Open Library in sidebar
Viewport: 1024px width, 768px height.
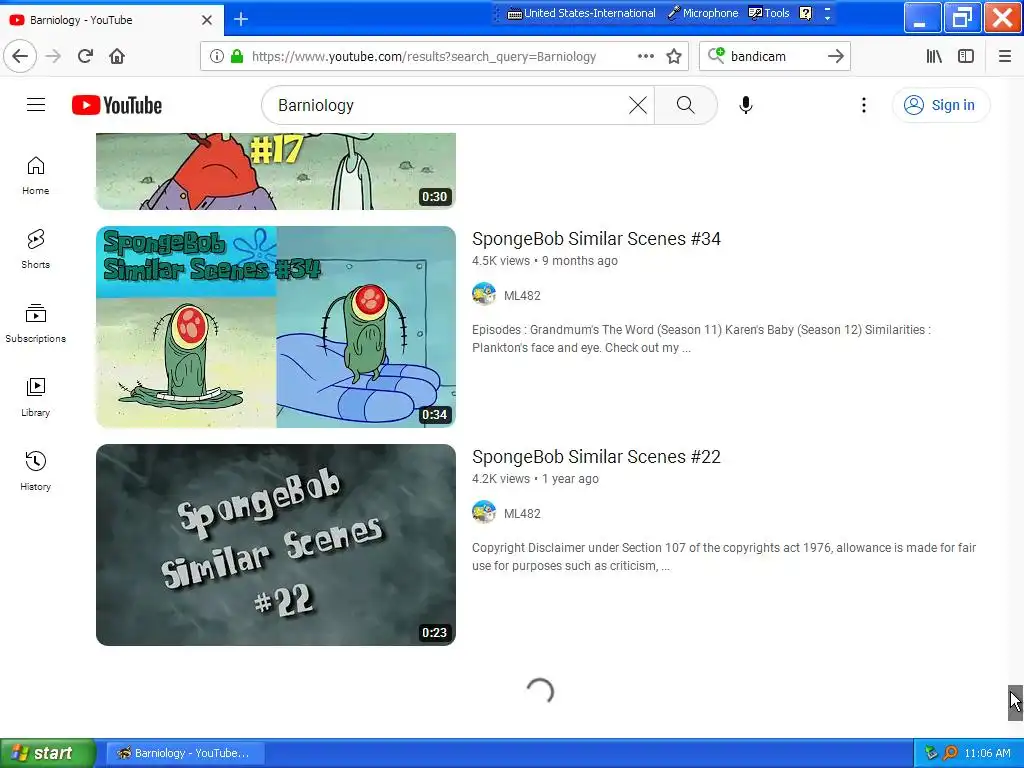coord(35,397)
